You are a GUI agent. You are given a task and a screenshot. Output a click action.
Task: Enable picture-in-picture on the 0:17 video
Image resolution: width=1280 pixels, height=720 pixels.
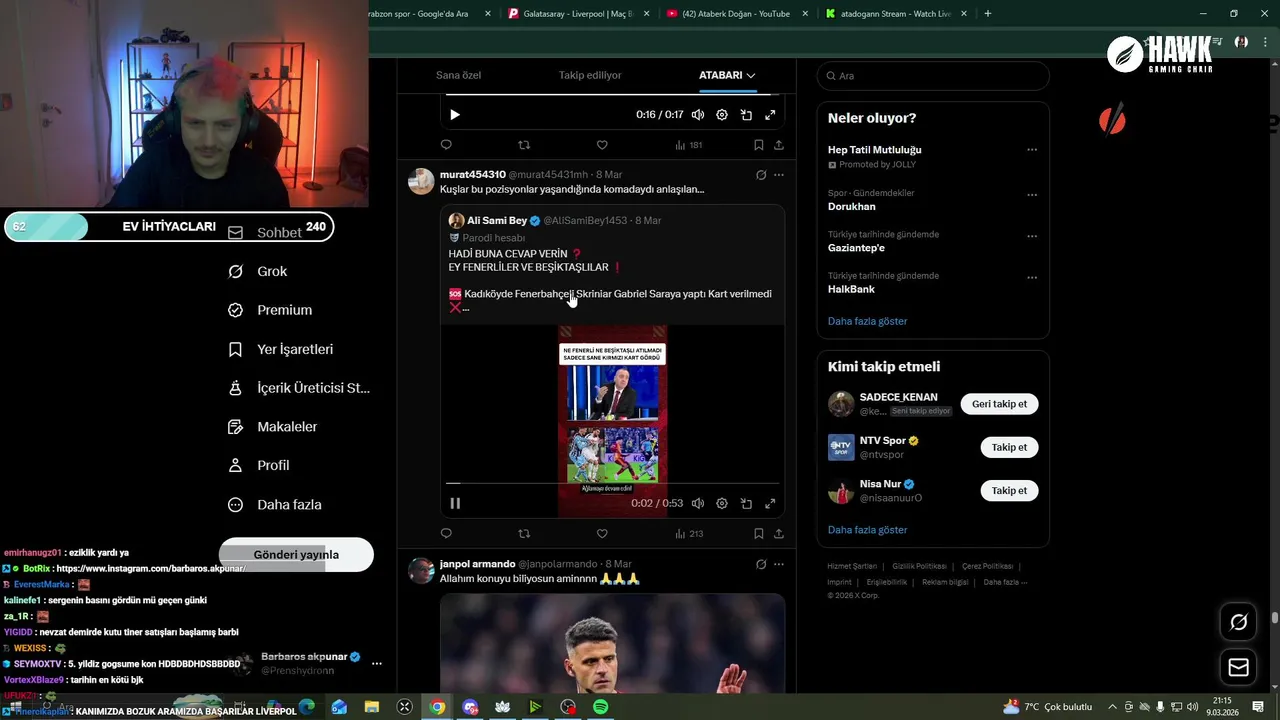[746, 115]
